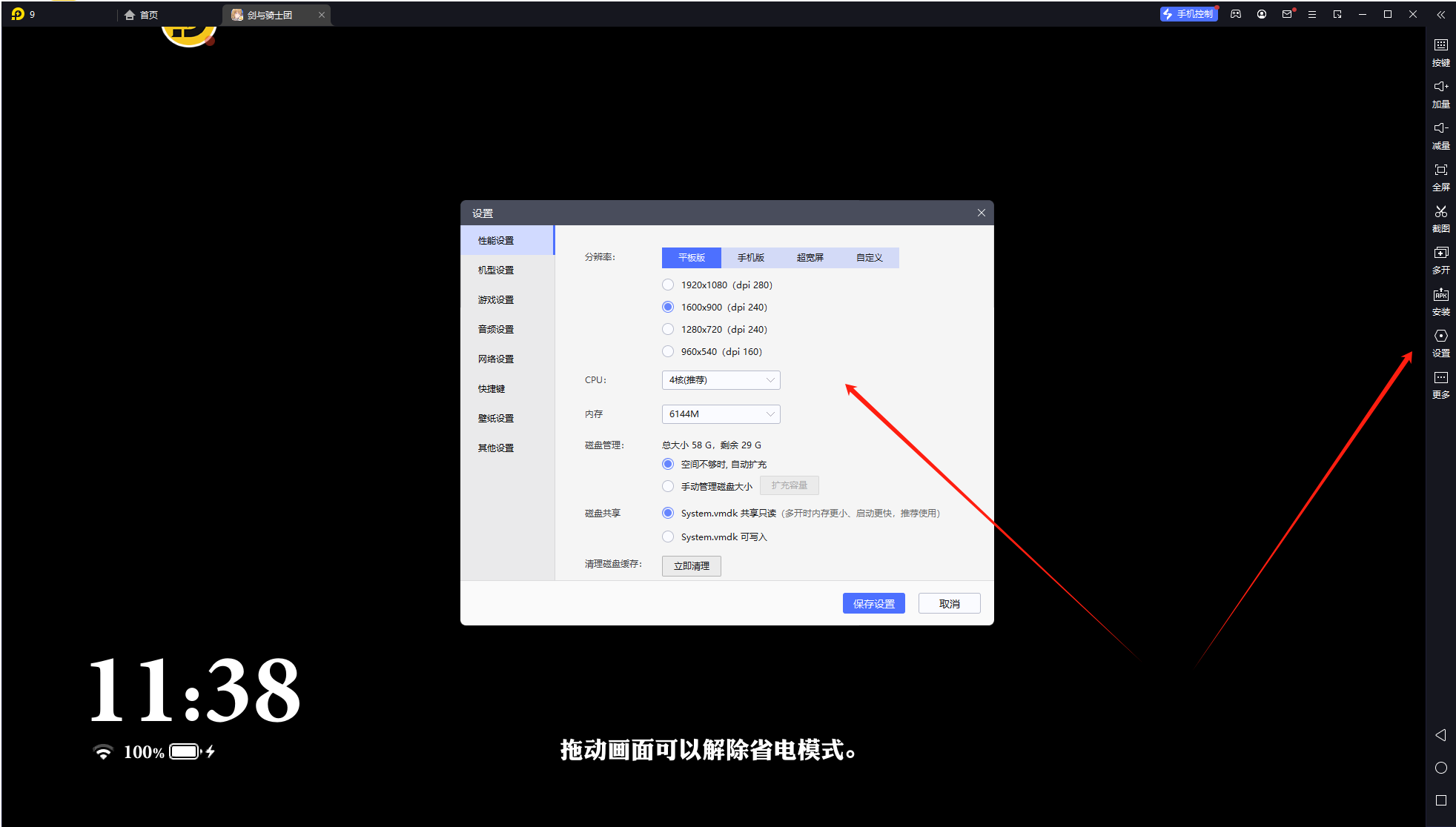Viewport: 1456px width, 827px height.
Task: Click the 手机控制 phone control button
Action: (x=1188, y=14)
